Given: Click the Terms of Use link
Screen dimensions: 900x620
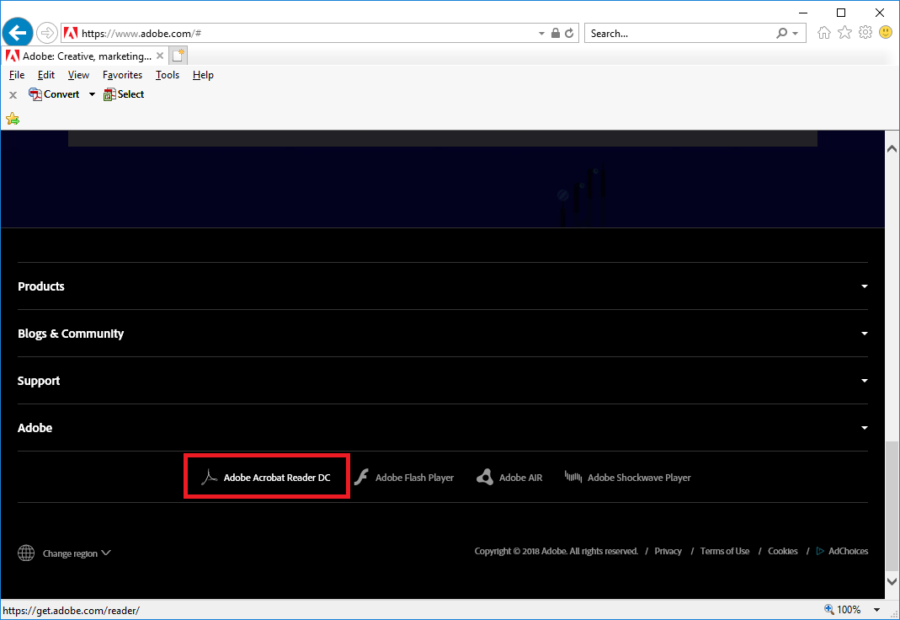Looking at the screenshot, I should coord(724,551).
